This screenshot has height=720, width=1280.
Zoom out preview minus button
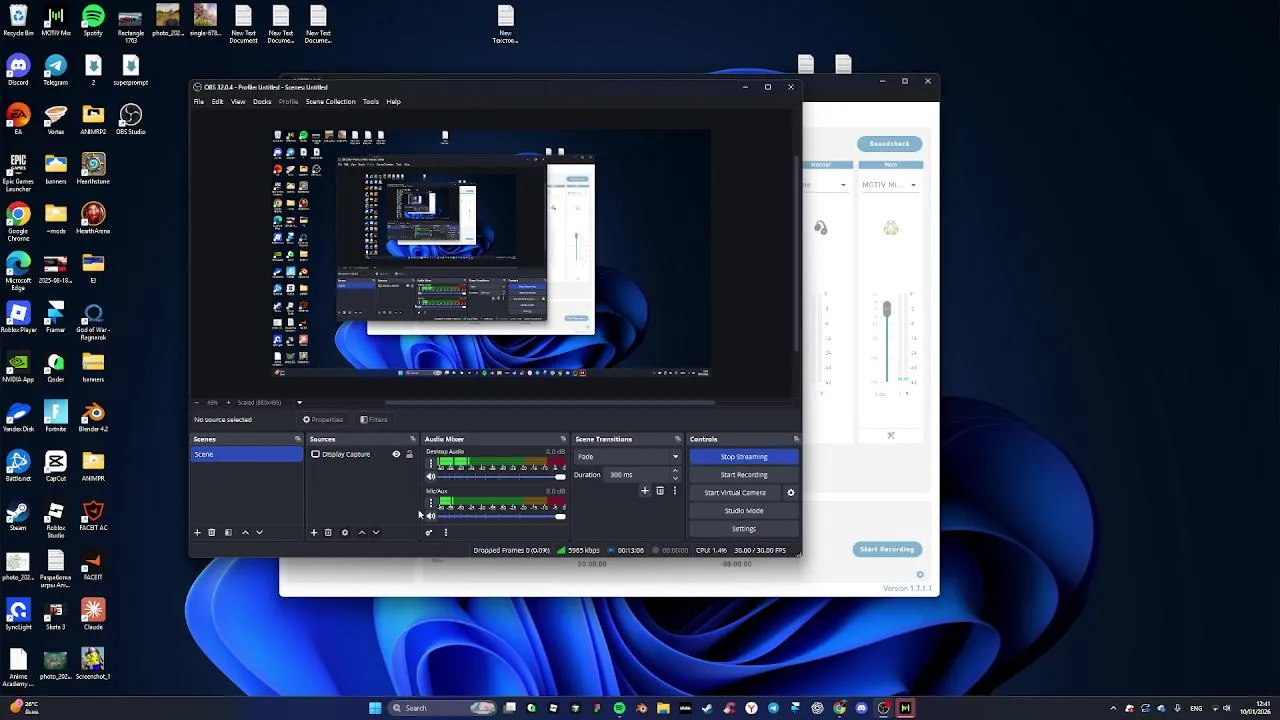pos(197,402)
